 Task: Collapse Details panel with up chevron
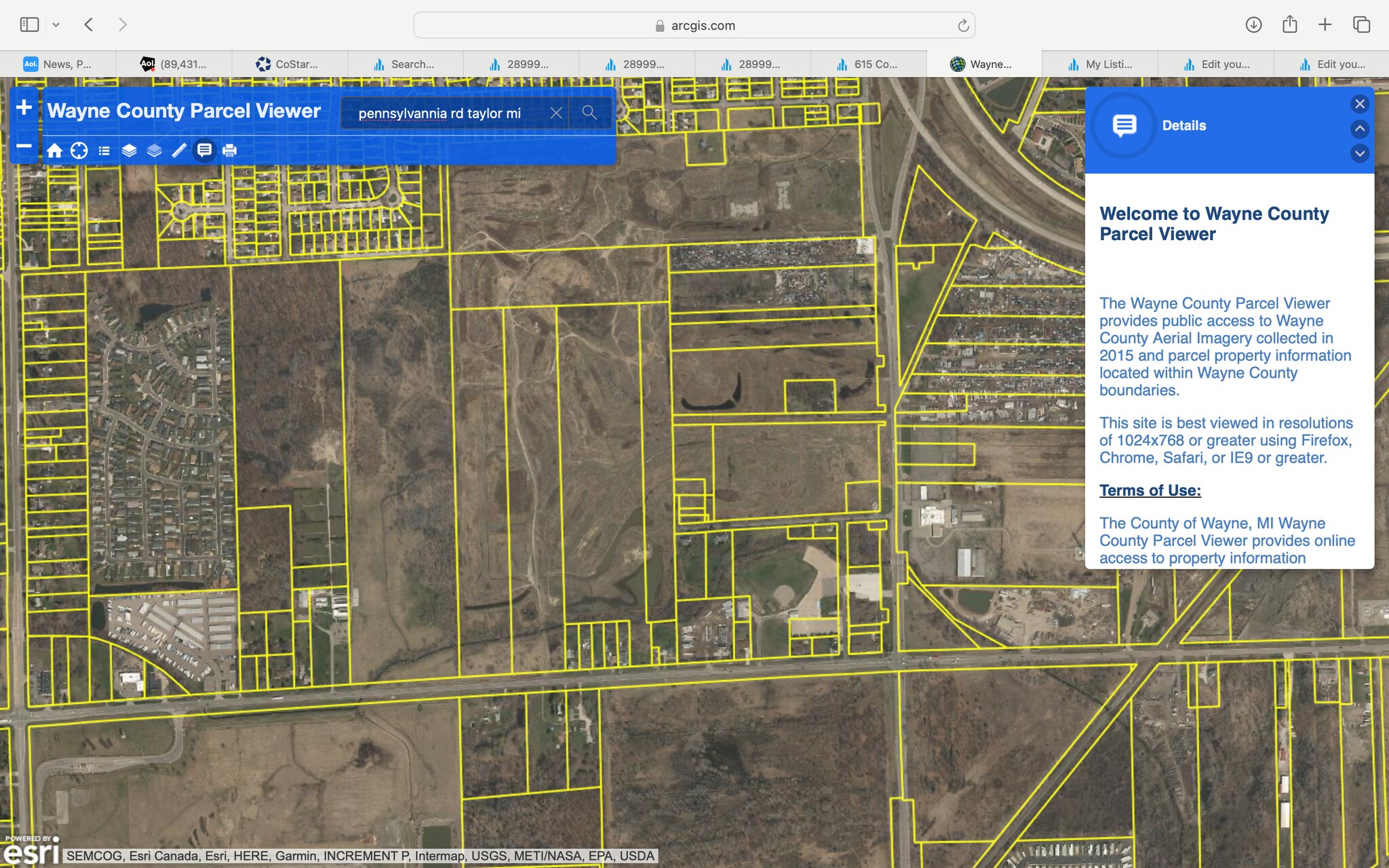point(1359,129)
